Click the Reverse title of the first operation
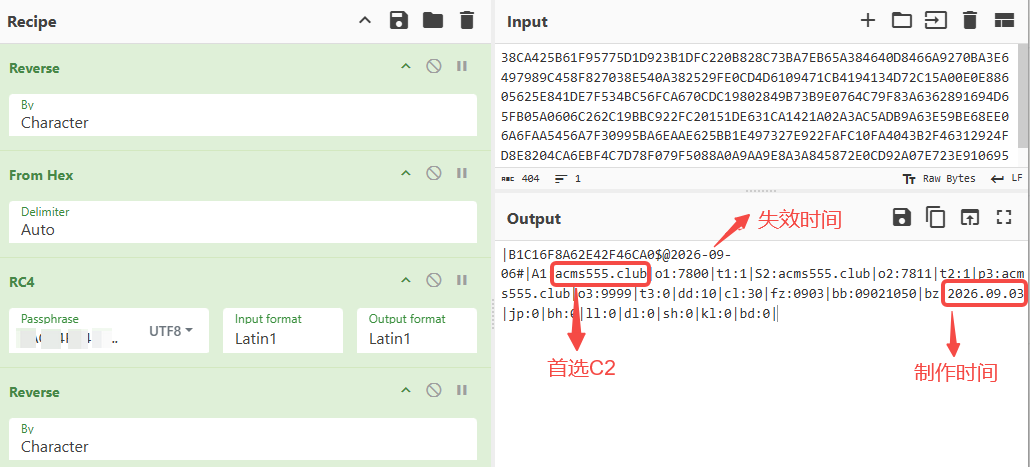The height and width of the screenshot is (467, 1030). (34, 68)
